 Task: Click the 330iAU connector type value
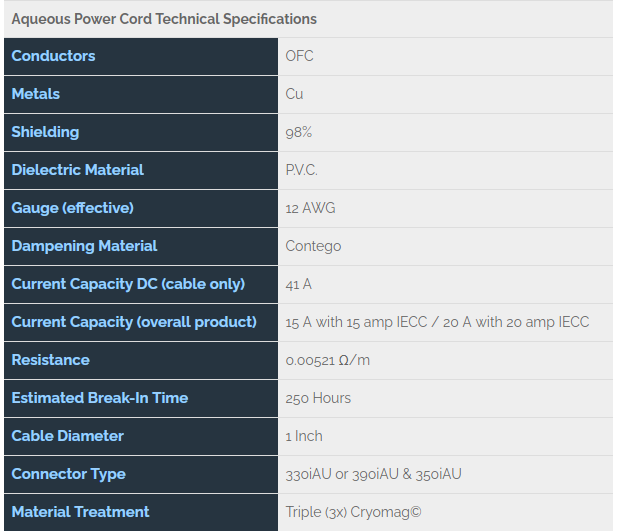373,474
